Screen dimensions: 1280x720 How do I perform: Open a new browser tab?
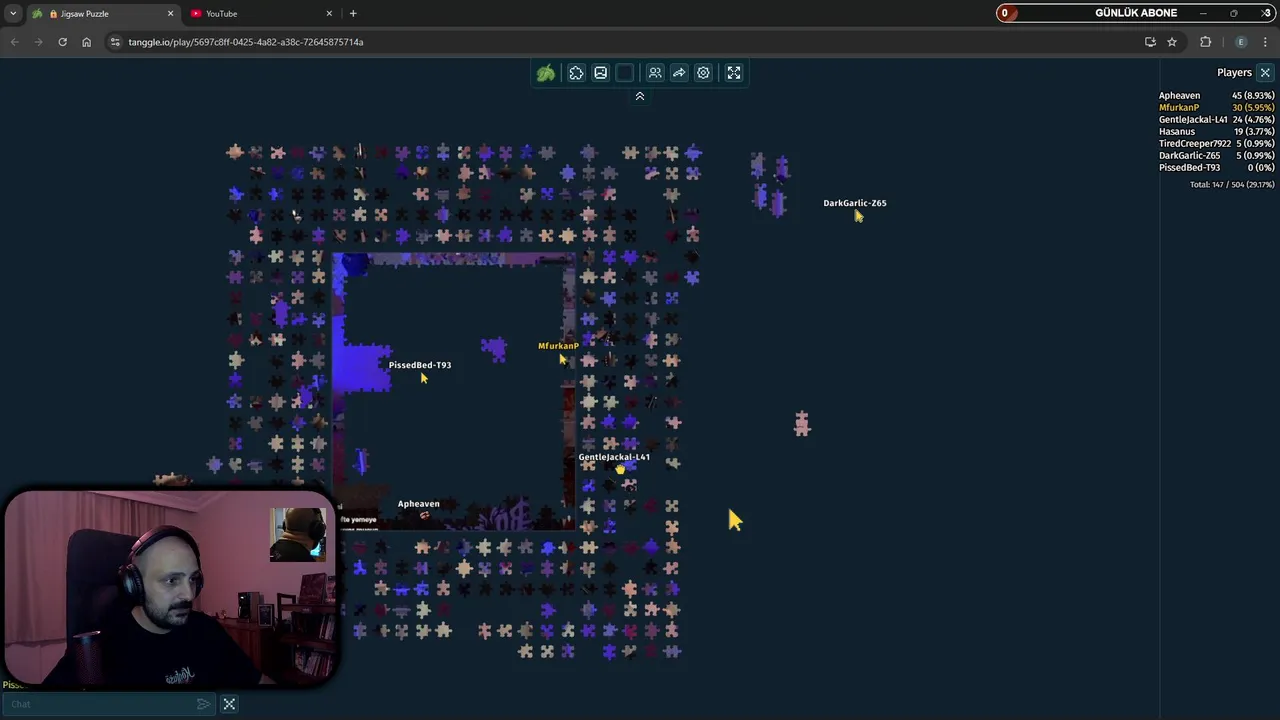[x=353, y=14]
